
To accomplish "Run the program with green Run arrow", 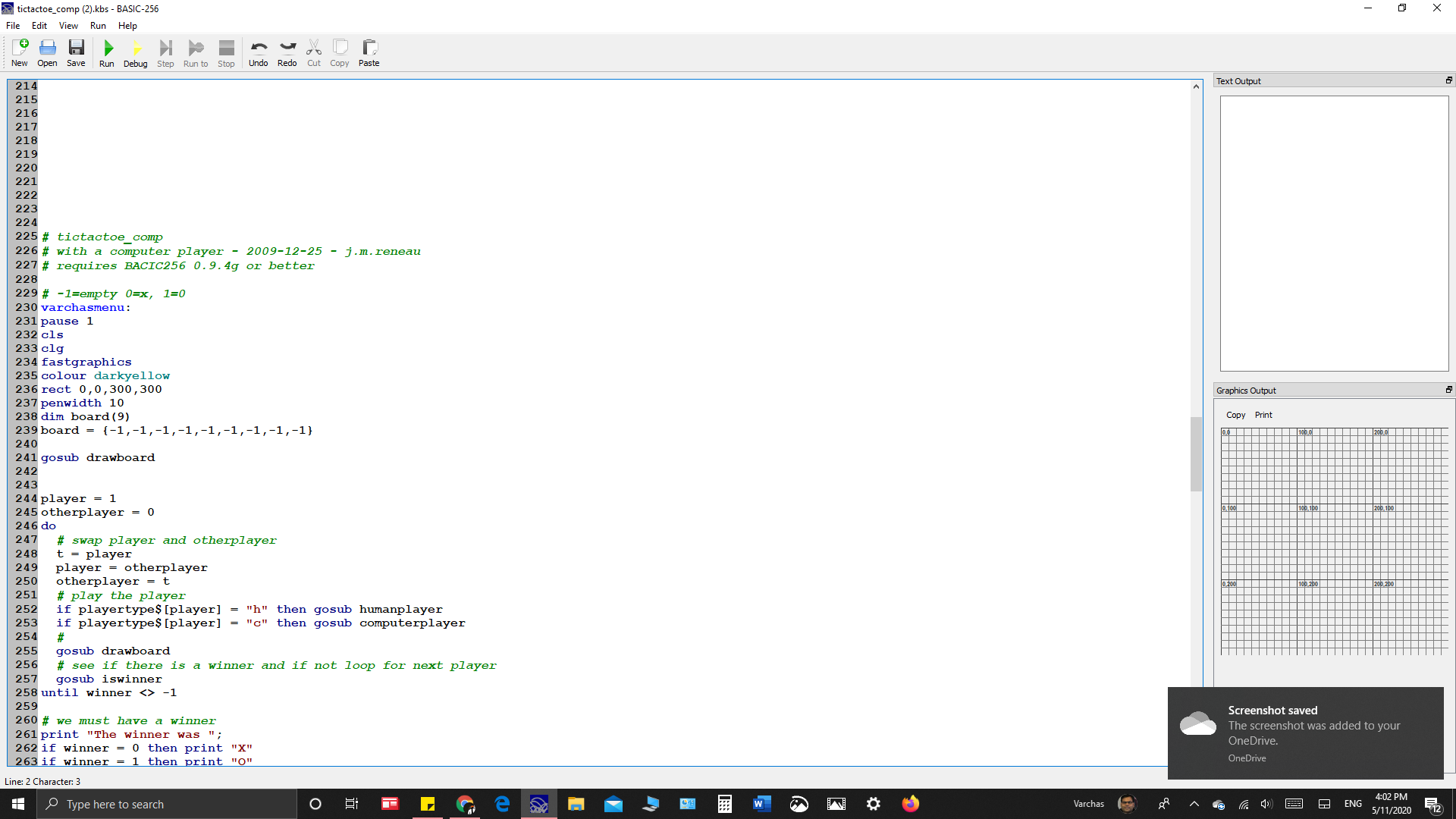I will (107, 53).
